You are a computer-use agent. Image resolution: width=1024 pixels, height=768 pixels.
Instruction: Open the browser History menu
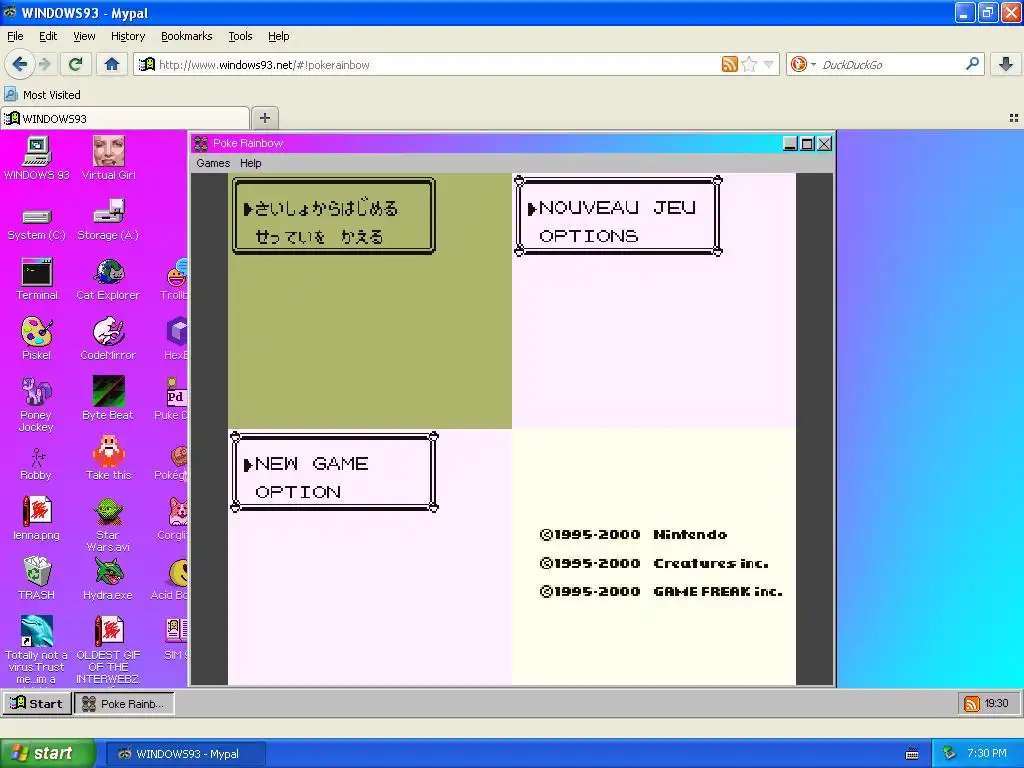coord(127,36)
